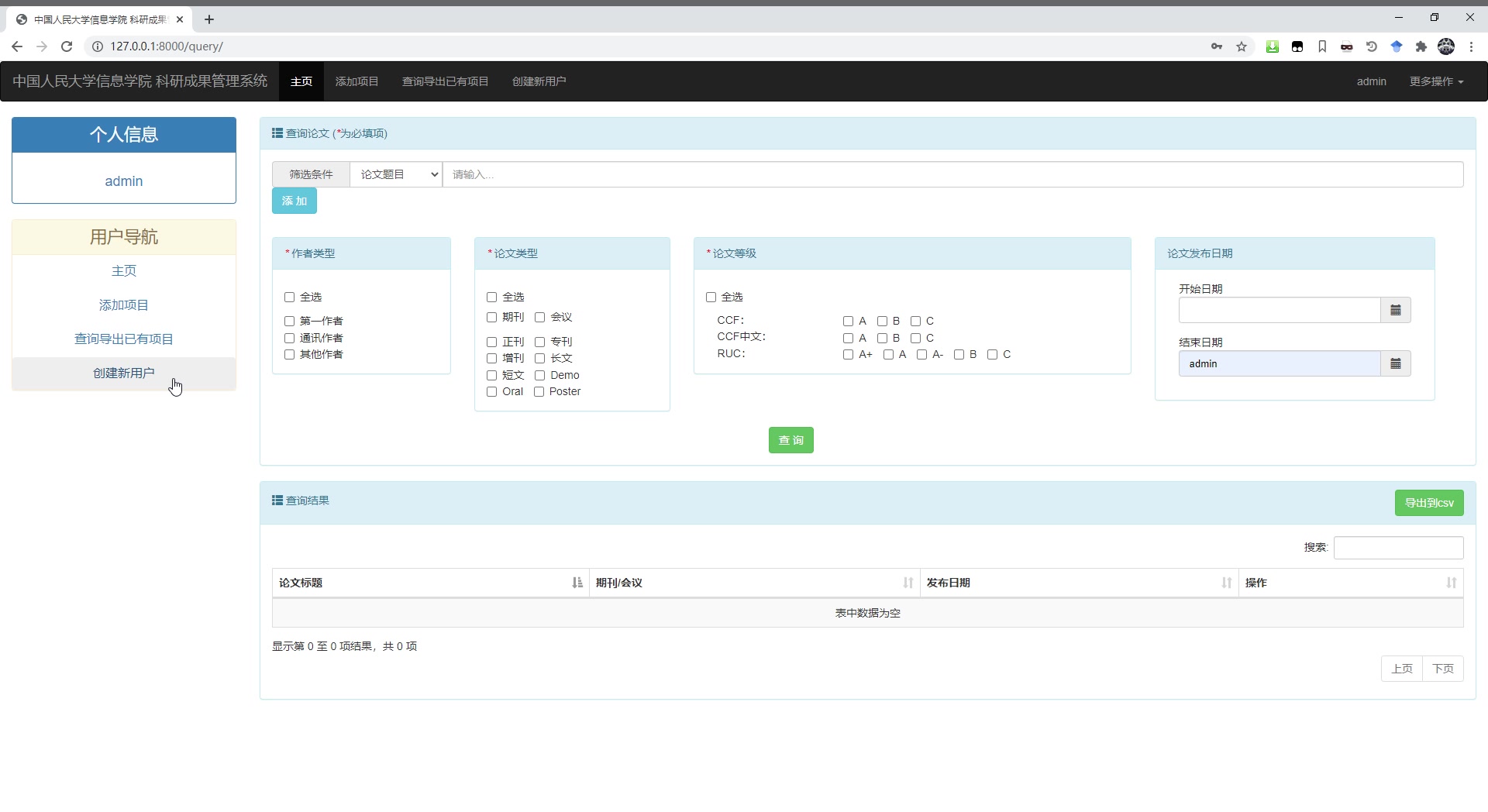Check 第一作者 author type
The width and height of the screenshot is (1488, 812).
click(289, 321)
